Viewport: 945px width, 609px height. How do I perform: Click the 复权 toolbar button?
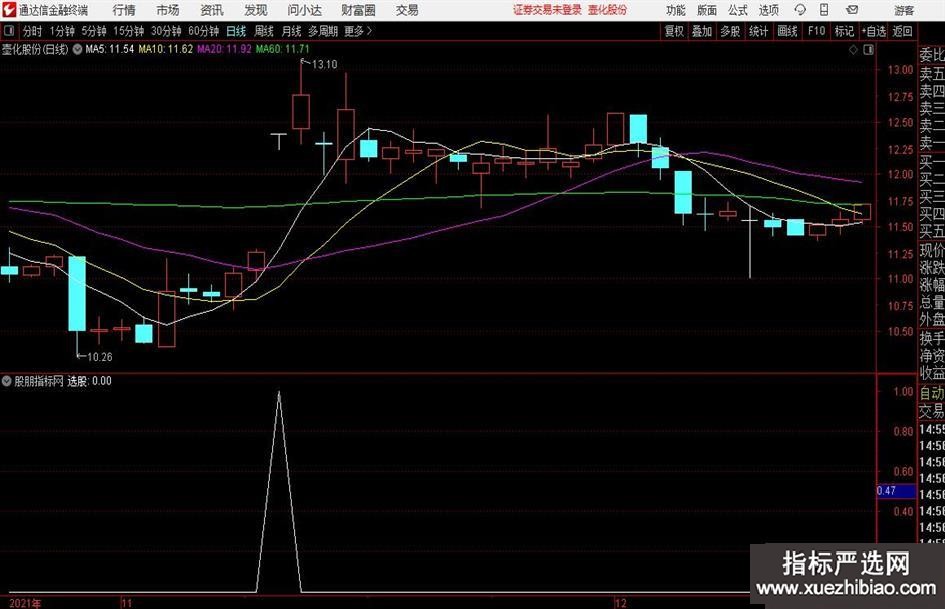[x=674, y=31]
